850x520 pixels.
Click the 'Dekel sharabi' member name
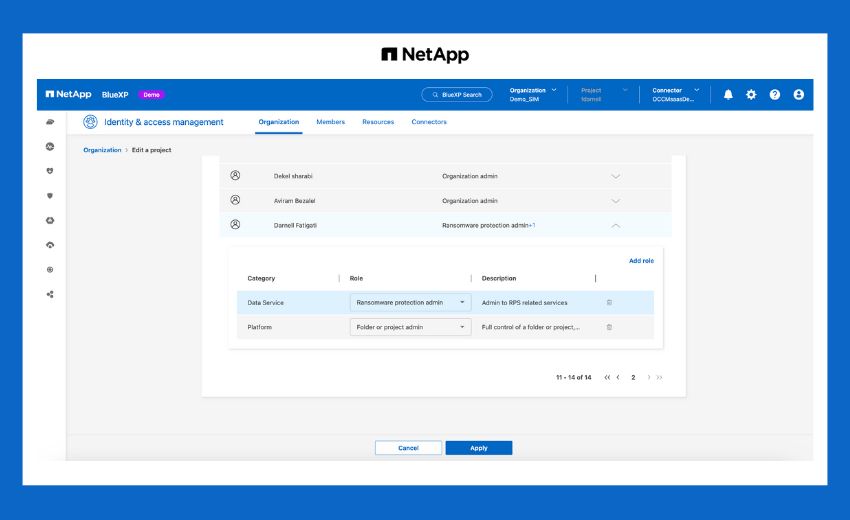coord(293,176)
